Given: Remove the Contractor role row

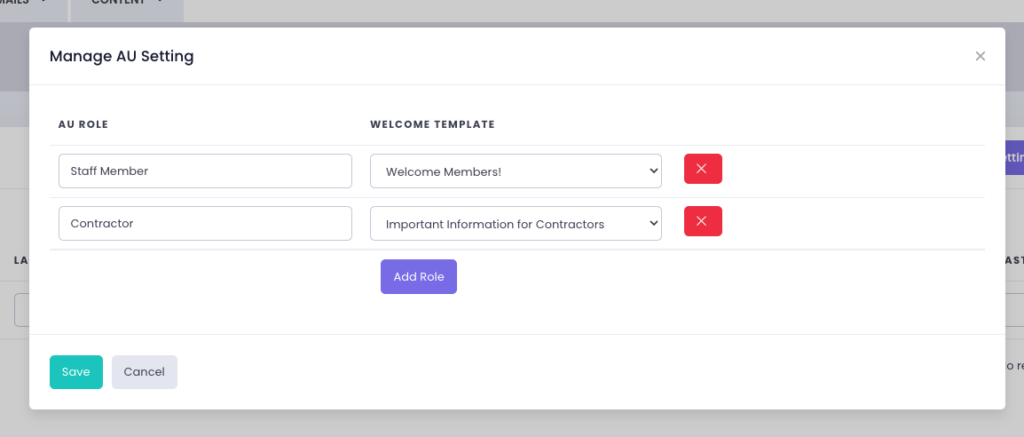Looking at the screenshot, I should [x=702, y=222].
